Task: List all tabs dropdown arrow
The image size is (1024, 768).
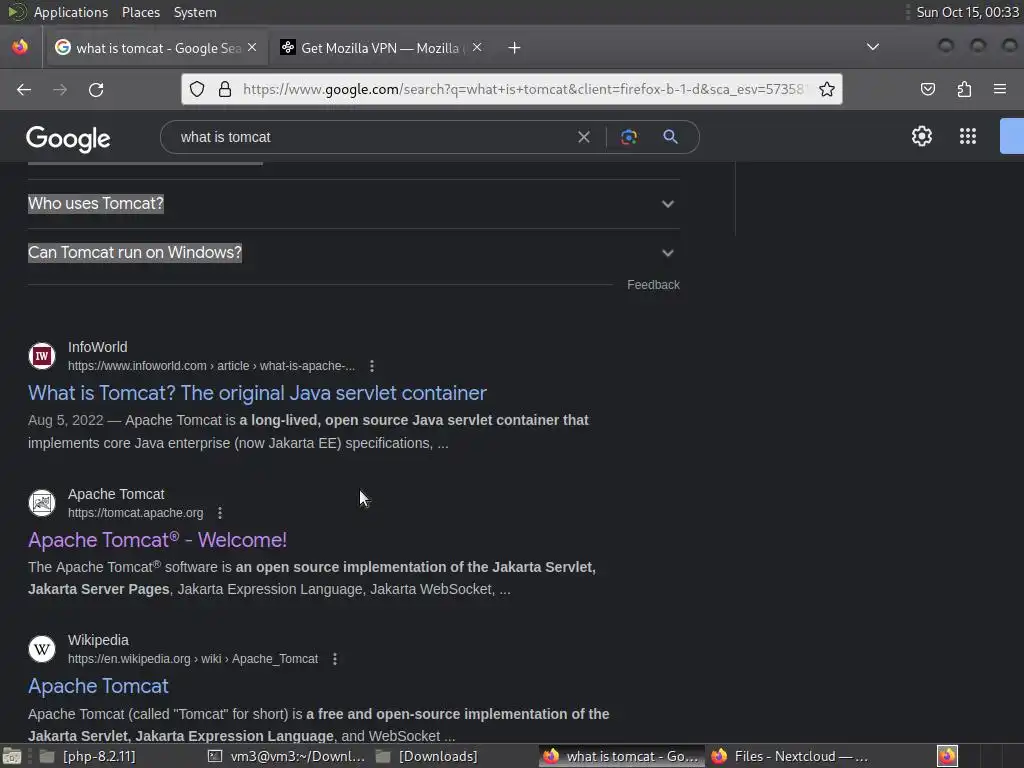Action: (x=872, y=47)
